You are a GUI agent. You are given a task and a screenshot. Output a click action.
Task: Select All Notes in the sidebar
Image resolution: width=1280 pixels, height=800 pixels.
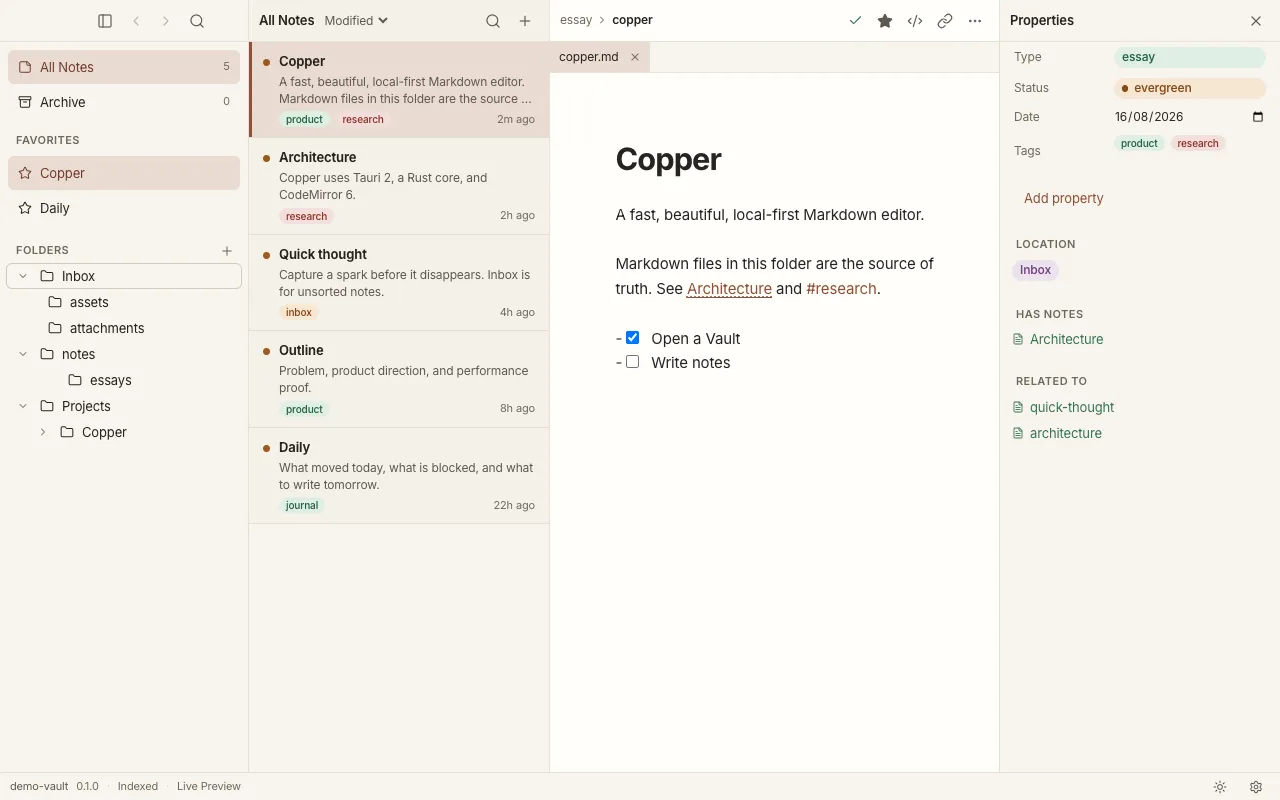(124, 67)
